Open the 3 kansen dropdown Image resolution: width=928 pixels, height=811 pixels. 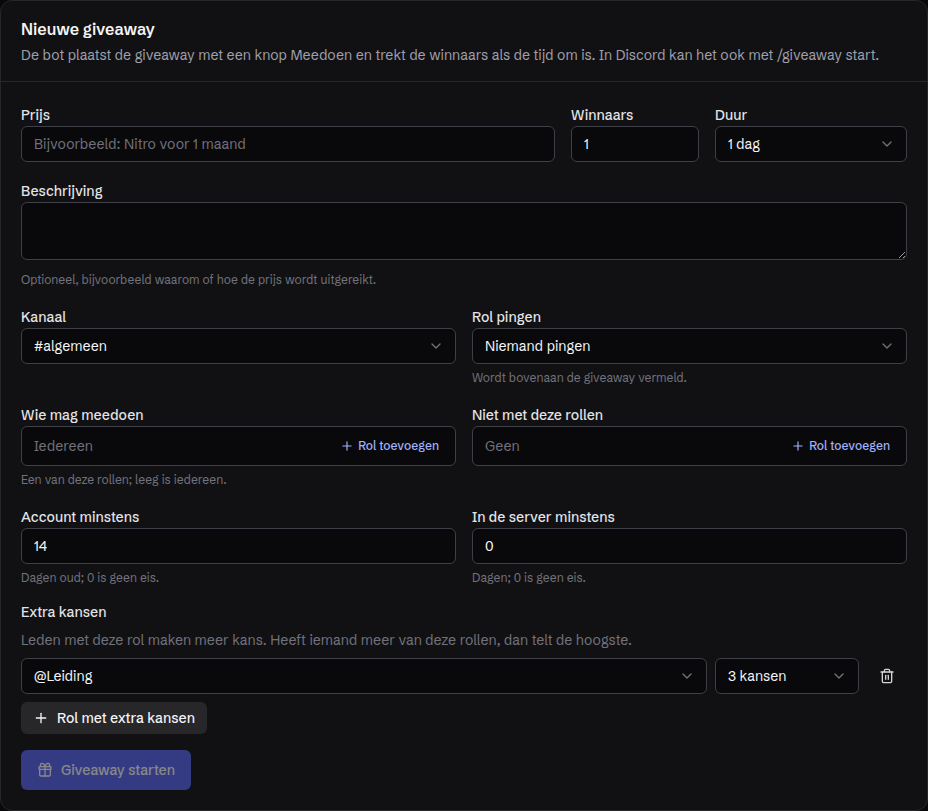pos(787,676)
